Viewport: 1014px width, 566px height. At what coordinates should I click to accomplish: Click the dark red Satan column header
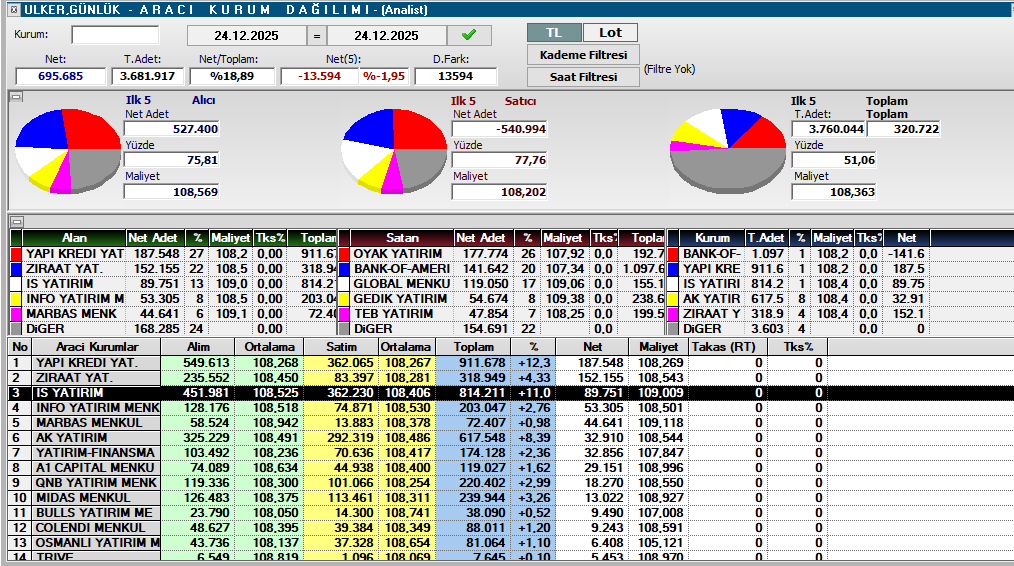click(403, 238)
